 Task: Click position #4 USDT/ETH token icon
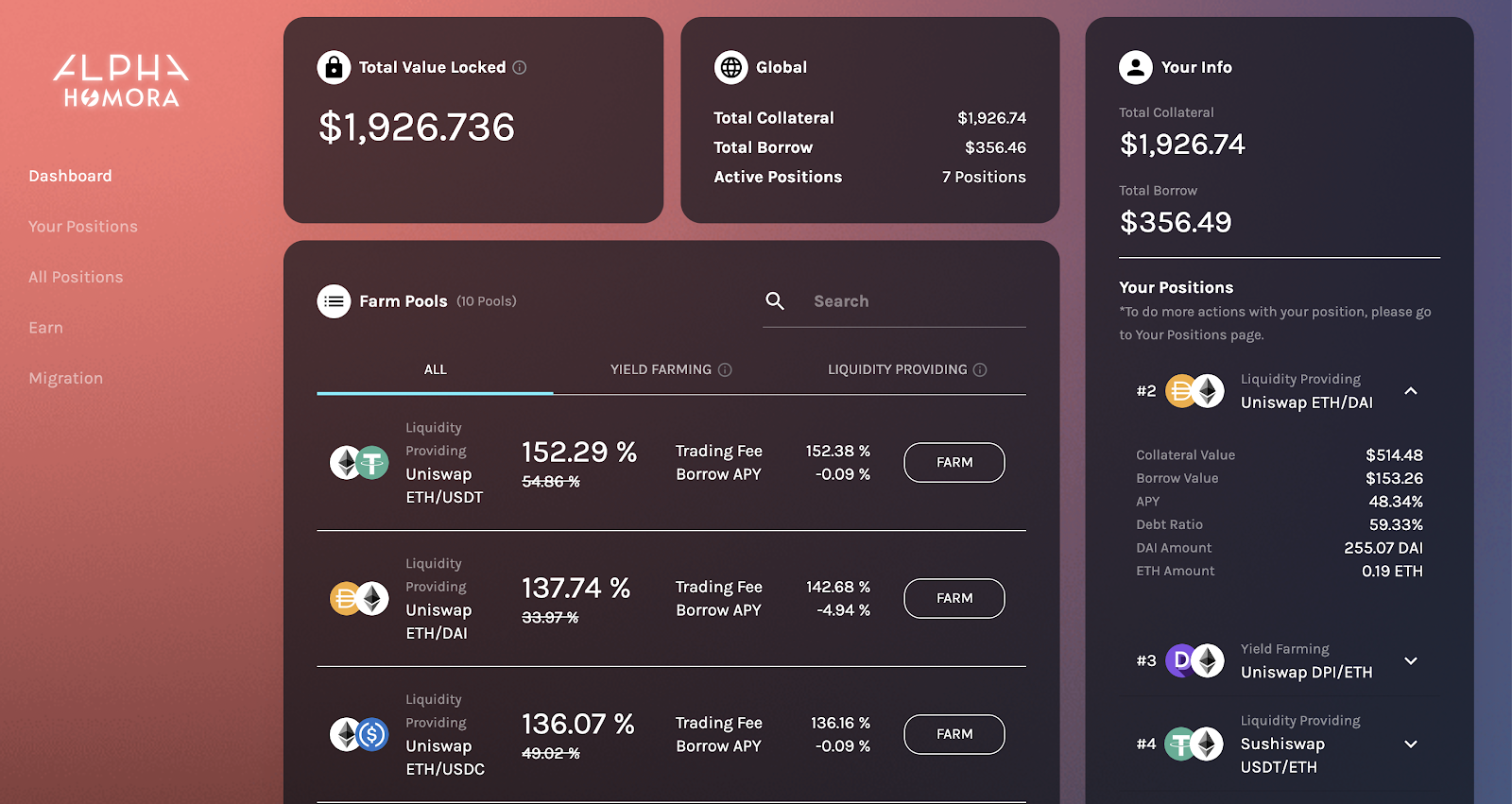click(x=1194, y=744)
